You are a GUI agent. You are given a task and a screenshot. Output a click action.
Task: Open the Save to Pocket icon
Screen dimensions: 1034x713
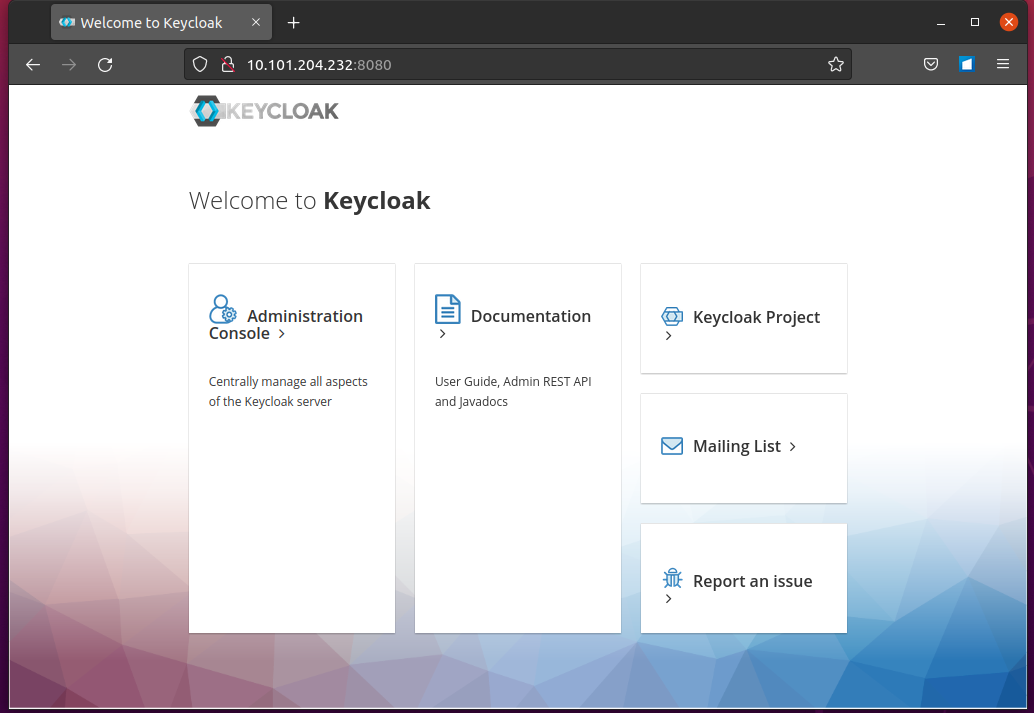click(x=930, y=65)
